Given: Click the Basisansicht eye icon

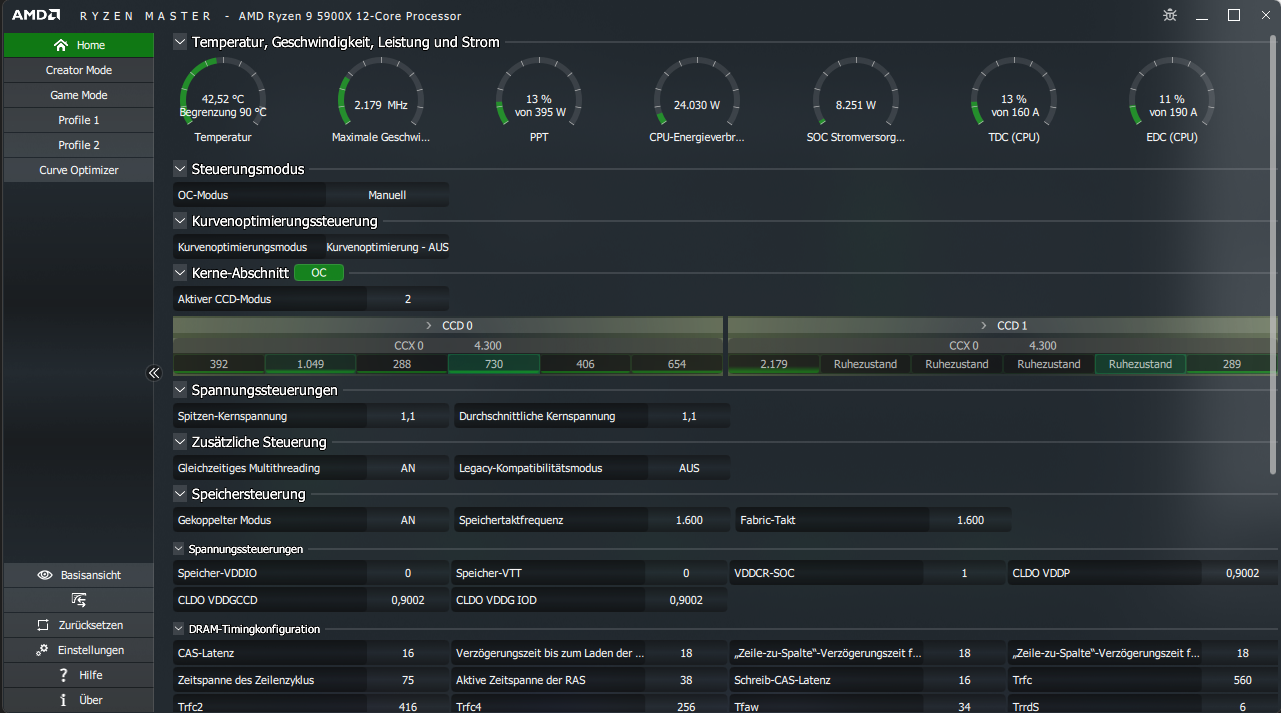Looking at the screenshot, I should pyautogui.click(x=44, y=575).
